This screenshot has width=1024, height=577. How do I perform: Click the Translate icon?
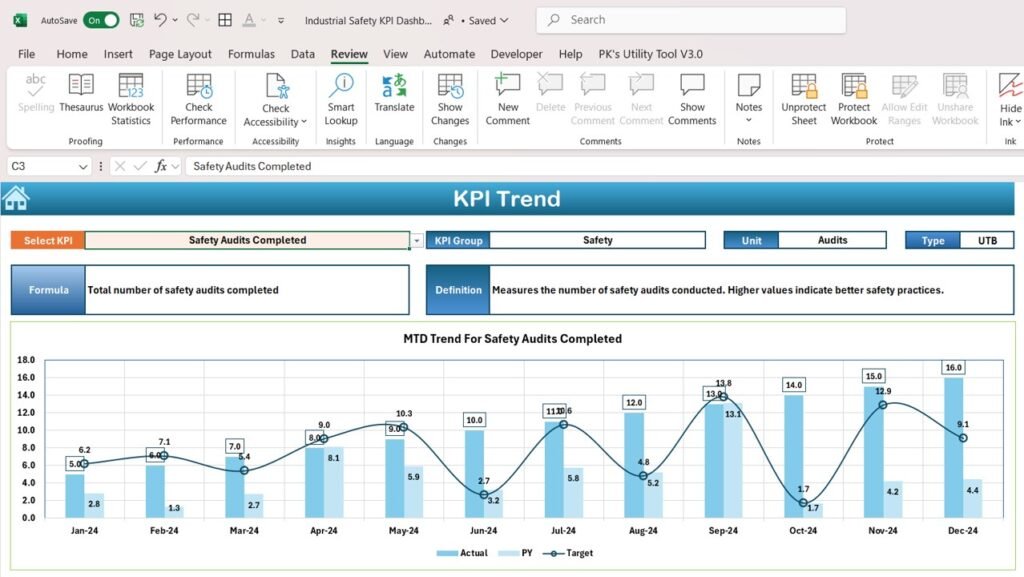coord(394,86)
